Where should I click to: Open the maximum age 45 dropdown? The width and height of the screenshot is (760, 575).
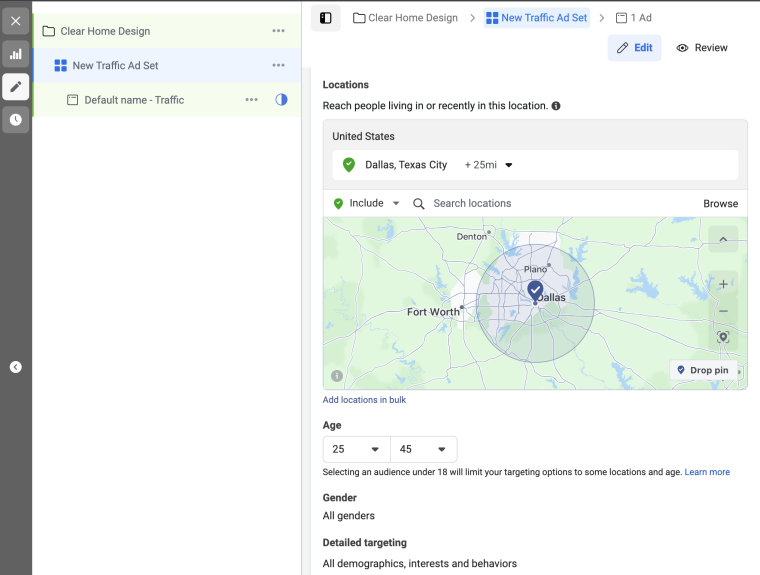click(x=424, y=449)
